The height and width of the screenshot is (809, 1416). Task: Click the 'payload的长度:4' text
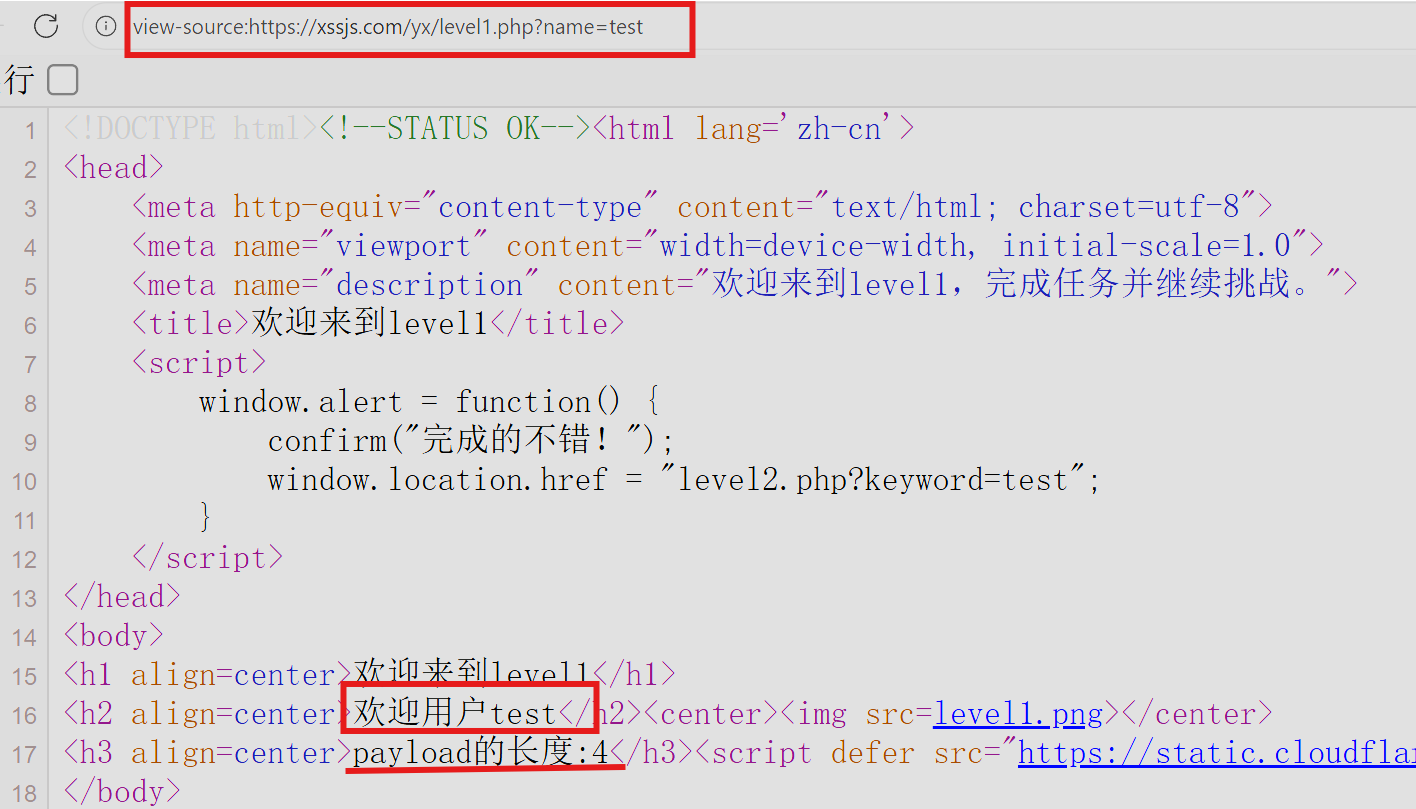tap(481, 753)
